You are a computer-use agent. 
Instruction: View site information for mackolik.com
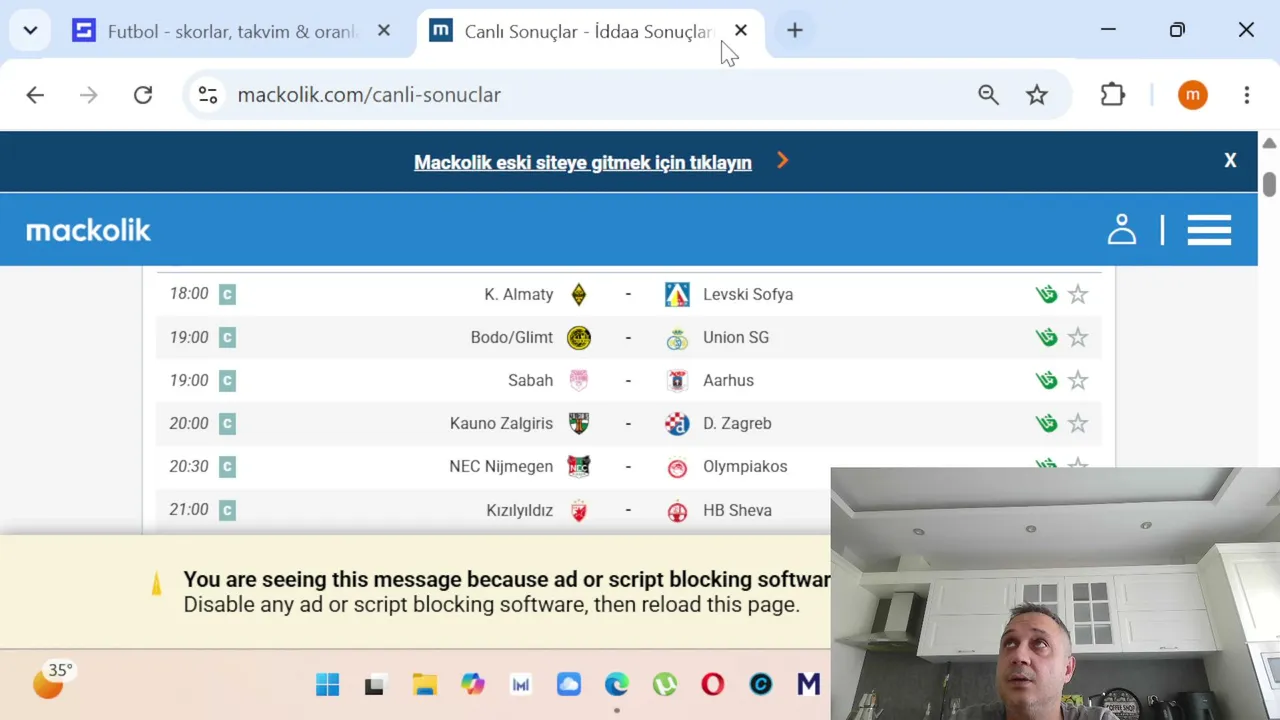208,95
